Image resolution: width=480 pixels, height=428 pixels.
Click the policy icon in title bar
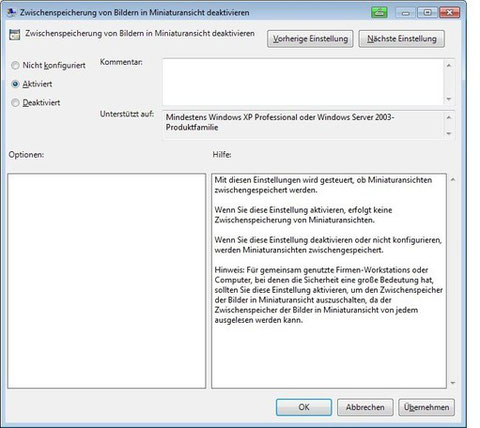click(x=12, y=13)
